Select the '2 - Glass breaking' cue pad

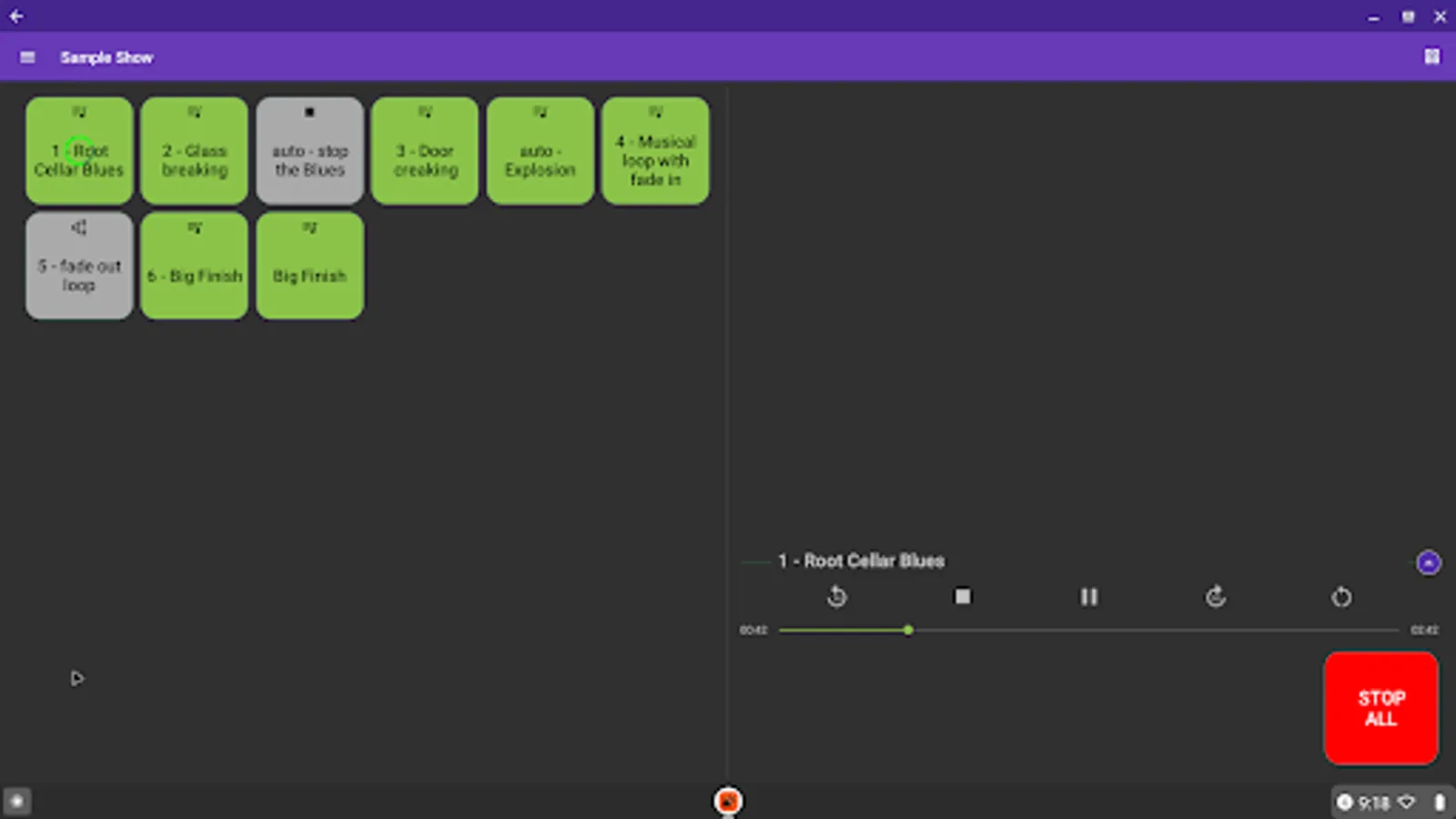tap(194, 150)
